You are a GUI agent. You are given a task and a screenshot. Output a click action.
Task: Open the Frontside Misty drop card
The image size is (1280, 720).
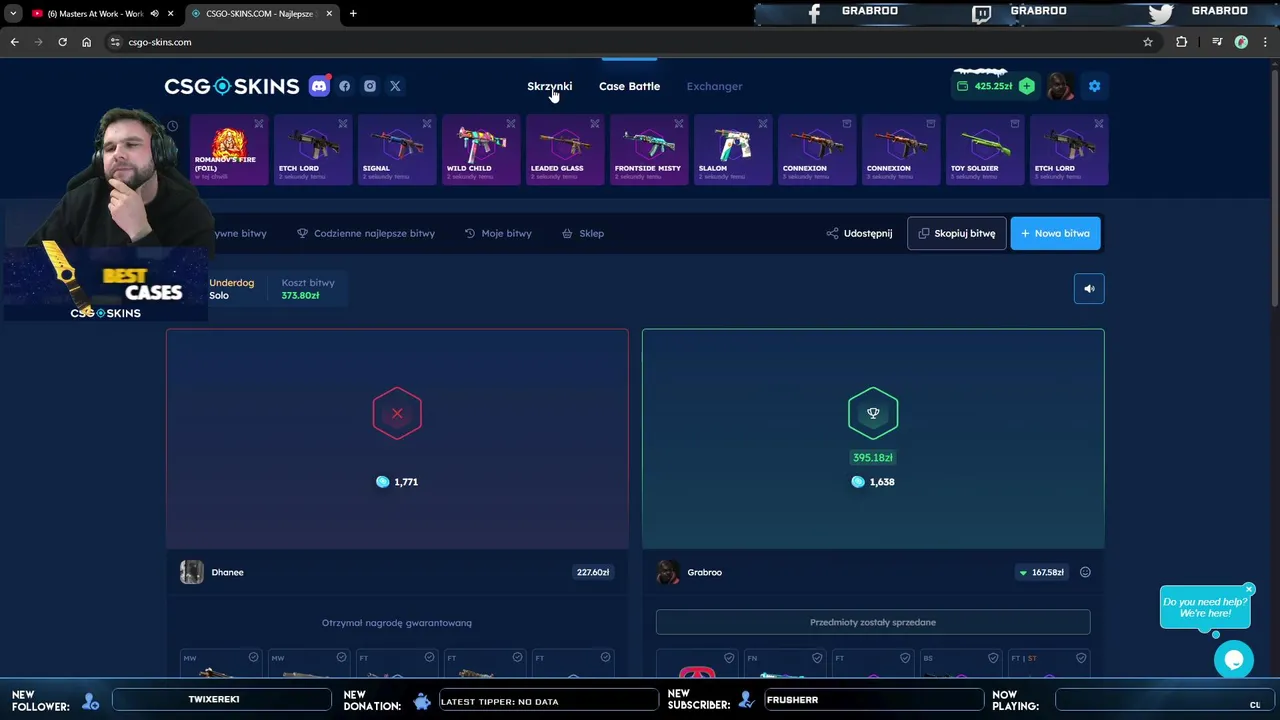click(649, 150)
